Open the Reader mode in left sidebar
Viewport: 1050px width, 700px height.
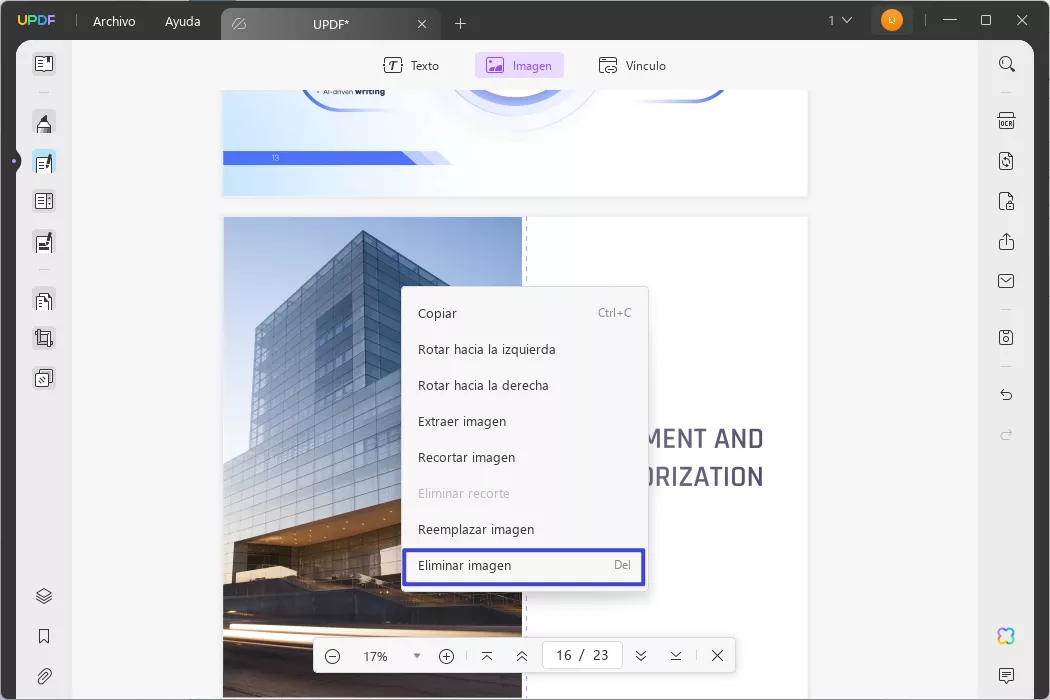coord(44,64)
